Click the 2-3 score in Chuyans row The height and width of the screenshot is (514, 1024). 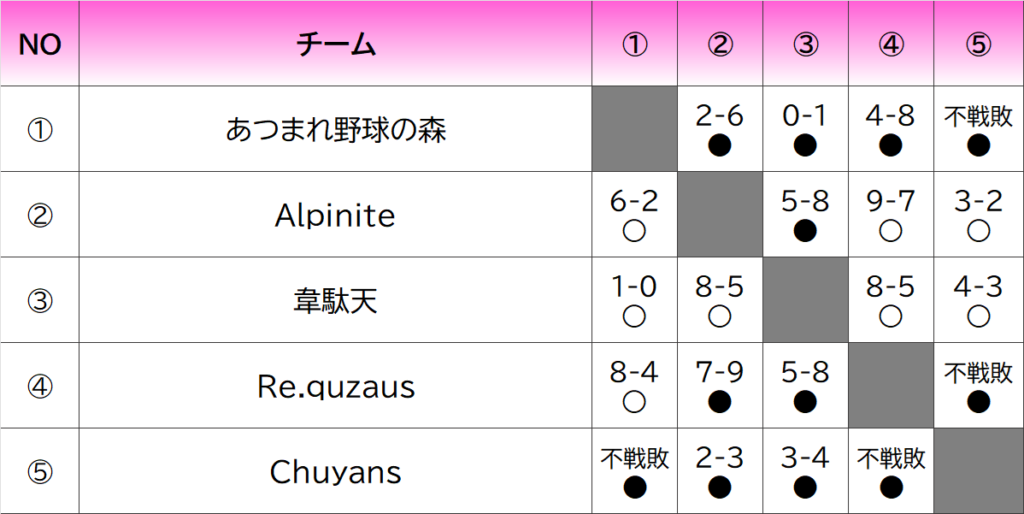click(720, 459)
